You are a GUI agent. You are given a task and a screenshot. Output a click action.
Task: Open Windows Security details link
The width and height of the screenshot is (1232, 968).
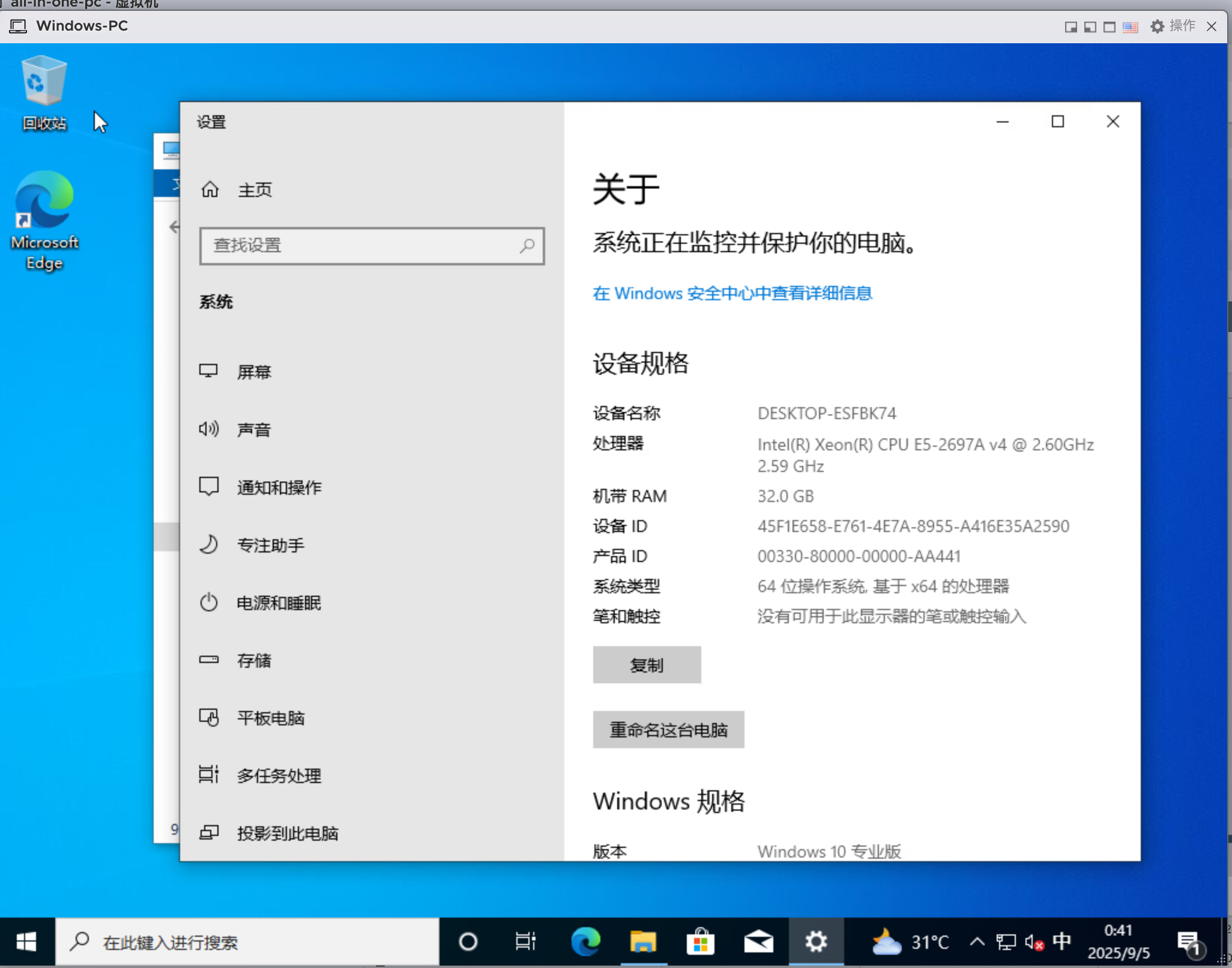732,293
